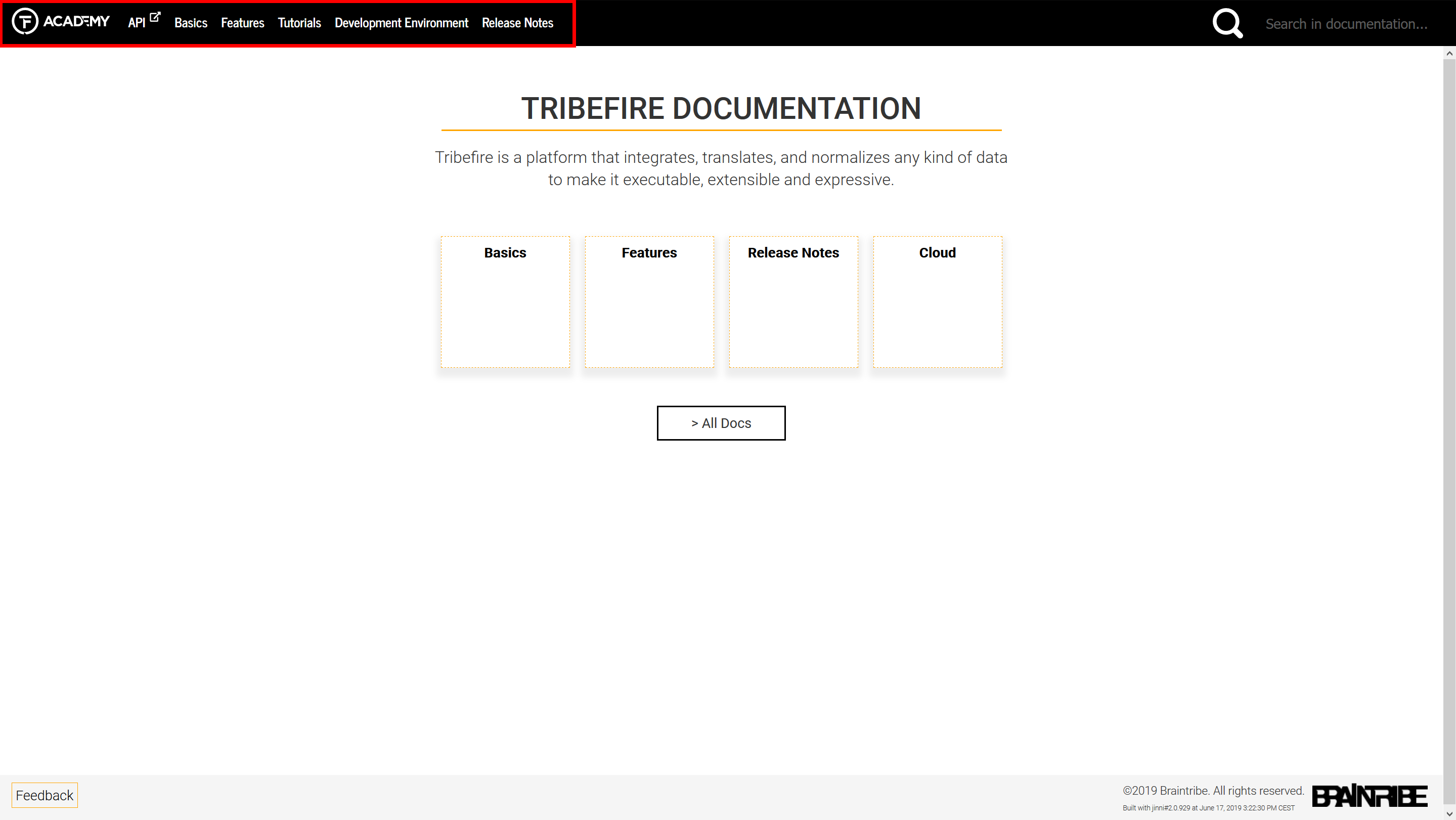Click the vertical scrollbar track
This screenshot has height=820, width=1456.
(1449, 430)
